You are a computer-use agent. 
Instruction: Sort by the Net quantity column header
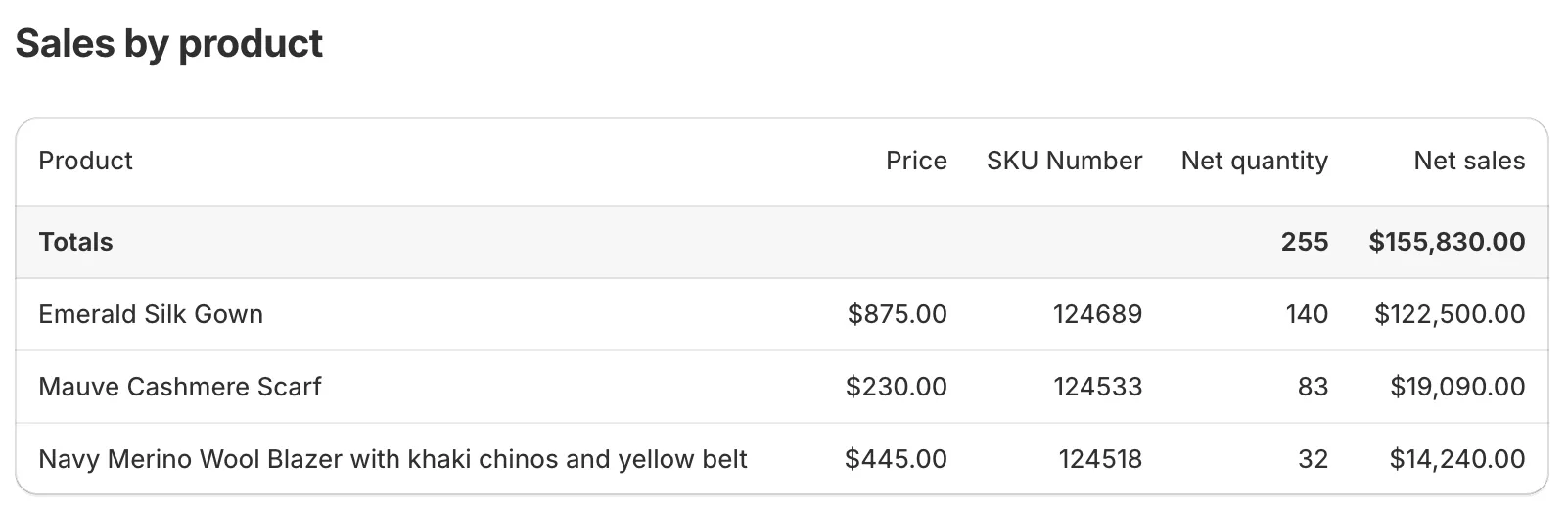(1254, 161)
